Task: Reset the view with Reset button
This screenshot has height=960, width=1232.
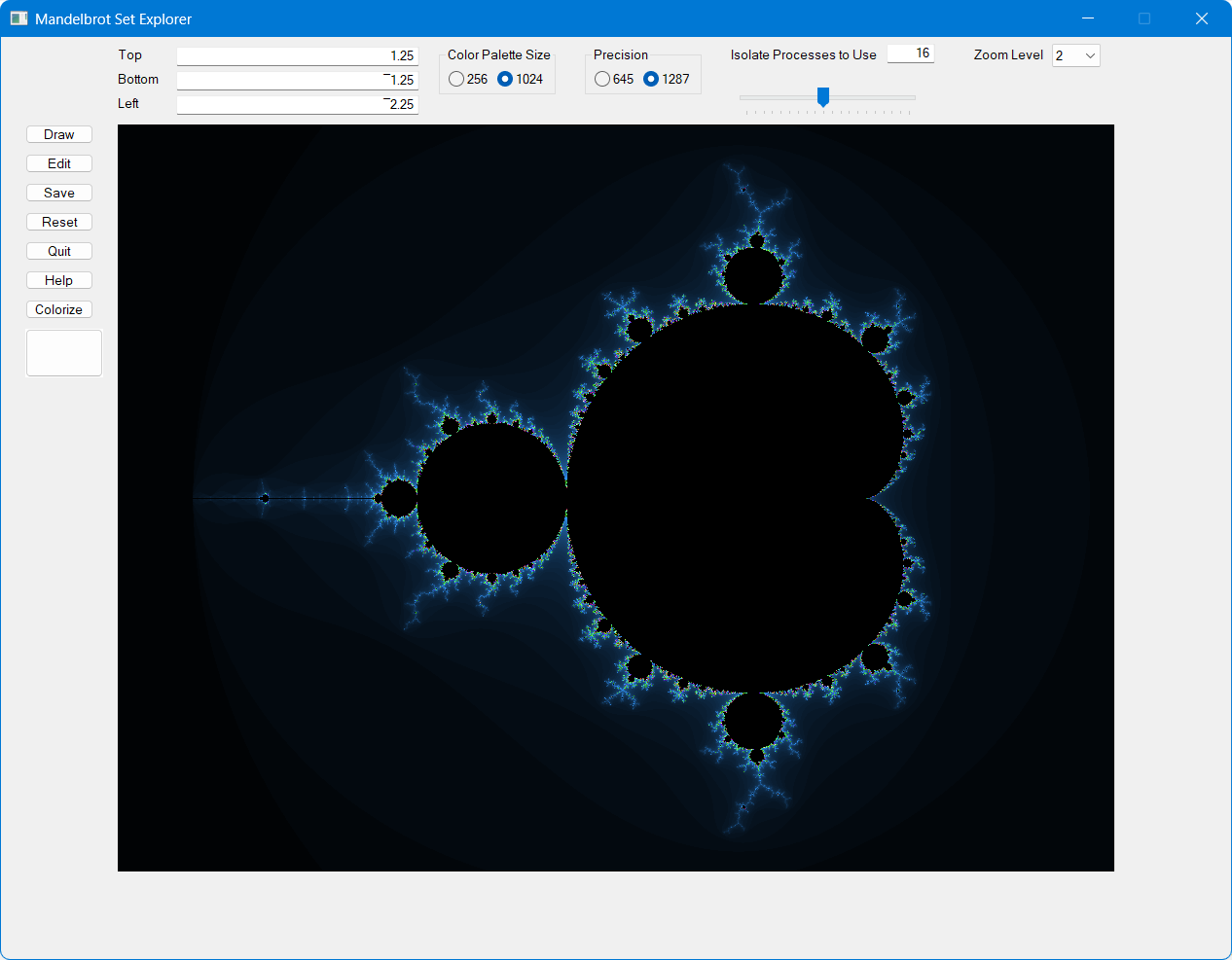Action: [x=59, y=222]
